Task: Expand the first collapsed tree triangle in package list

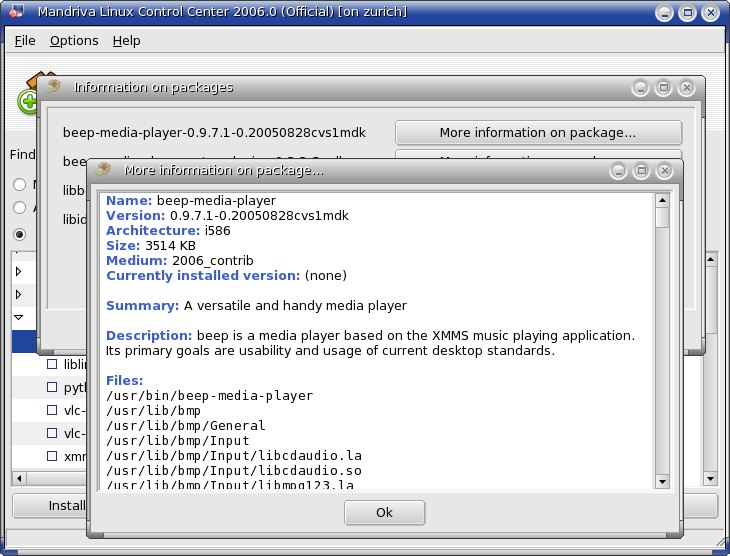Action: pos(19,271)
